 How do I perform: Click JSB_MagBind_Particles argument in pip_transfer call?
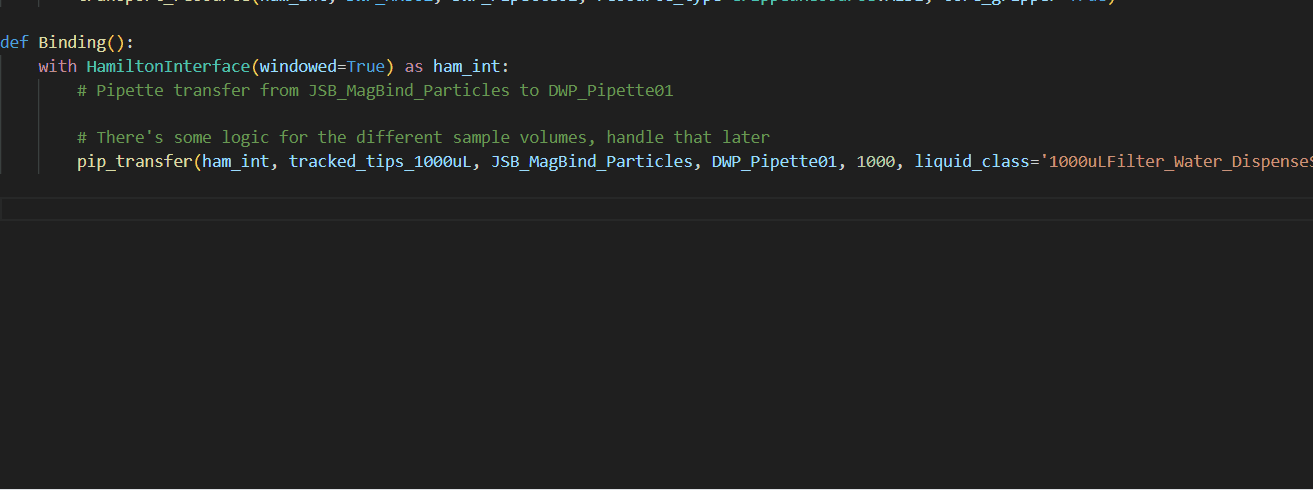[591, 161]
